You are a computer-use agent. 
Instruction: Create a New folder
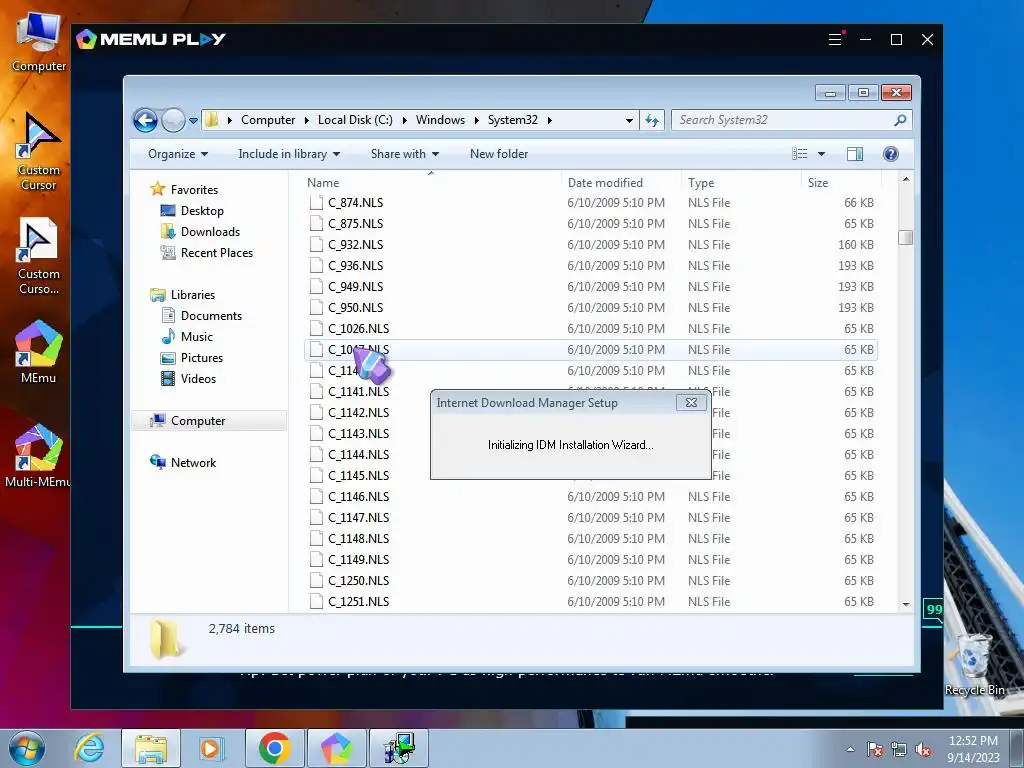click(499, 154)
